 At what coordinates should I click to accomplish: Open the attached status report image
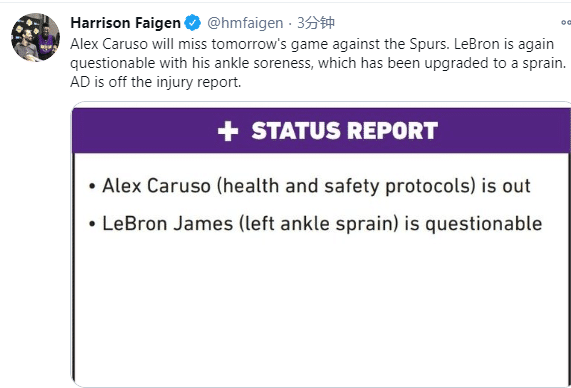pyautogui.click(x=322, y=245)
